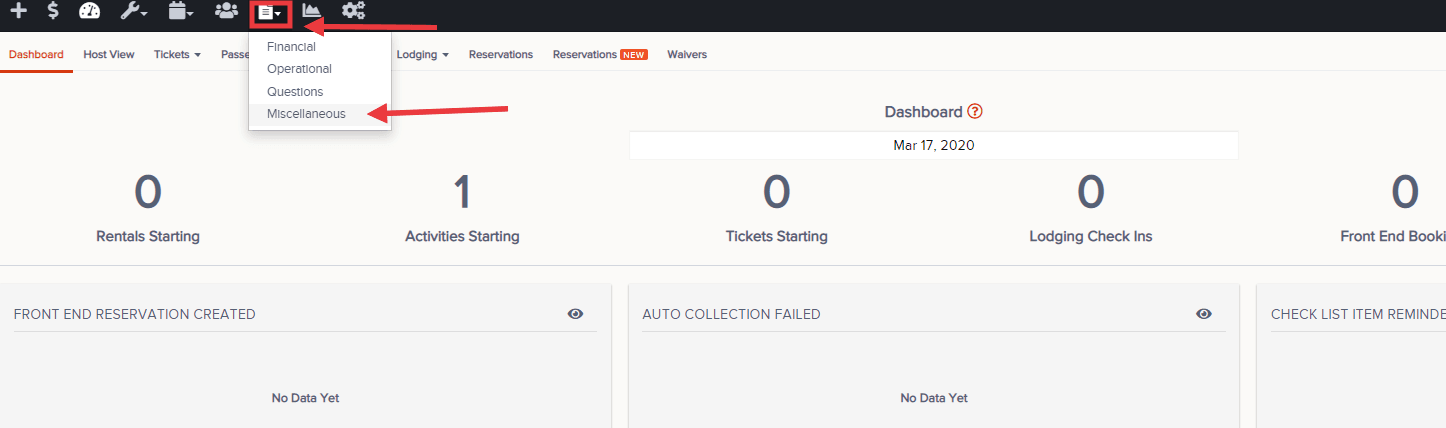Click the Rentals Starting count
This screenshot has height=428, width=1446.
[x=148, y=192]
